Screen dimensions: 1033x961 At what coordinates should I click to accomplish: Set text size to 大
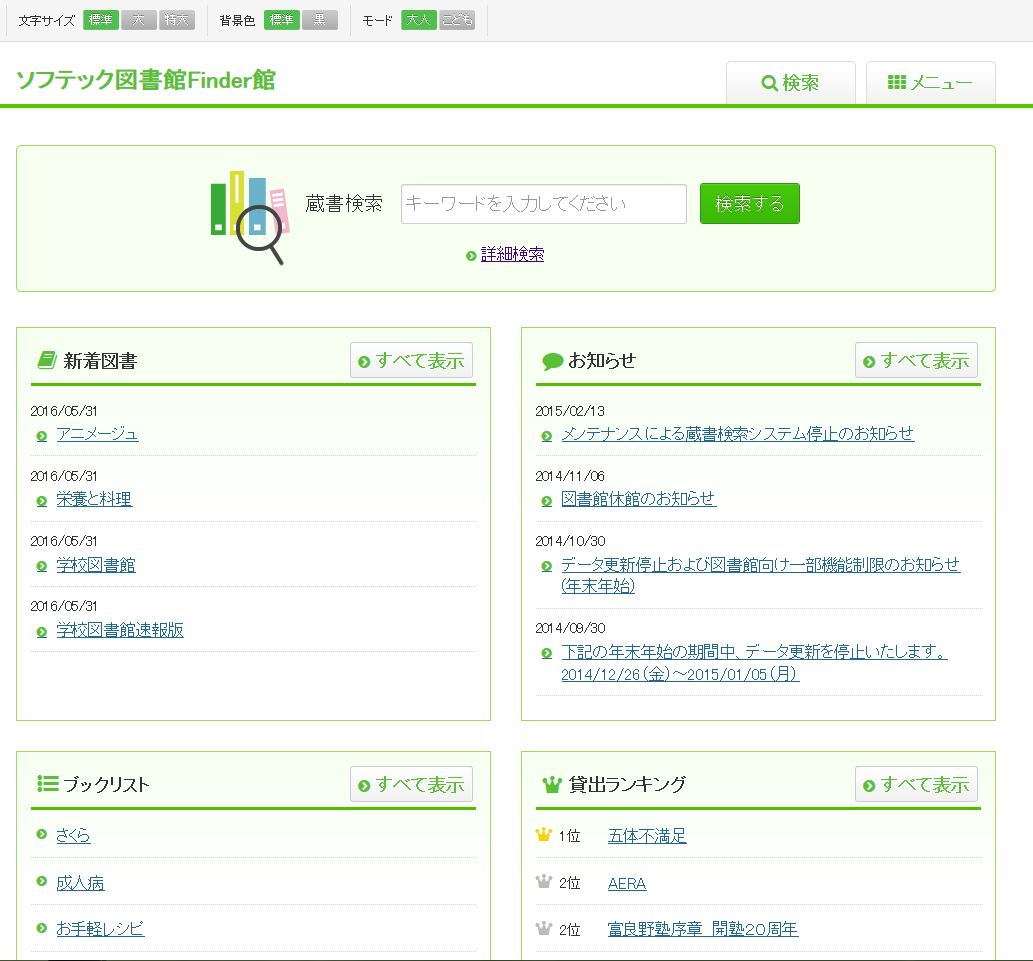pos(139,20)
